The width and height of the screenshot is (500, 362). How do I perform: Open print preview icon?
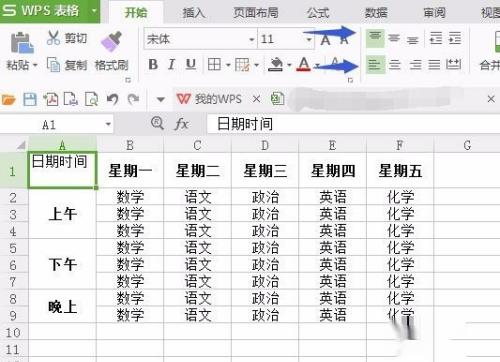pyautogui.click(x=91, y=99)
